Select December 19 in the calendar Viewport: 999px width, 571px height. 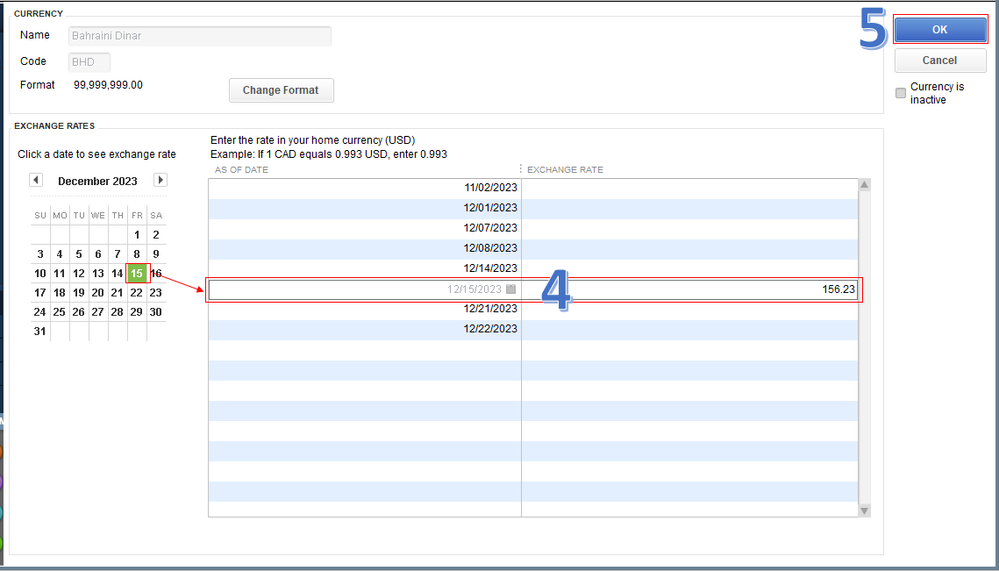point(79,293)
